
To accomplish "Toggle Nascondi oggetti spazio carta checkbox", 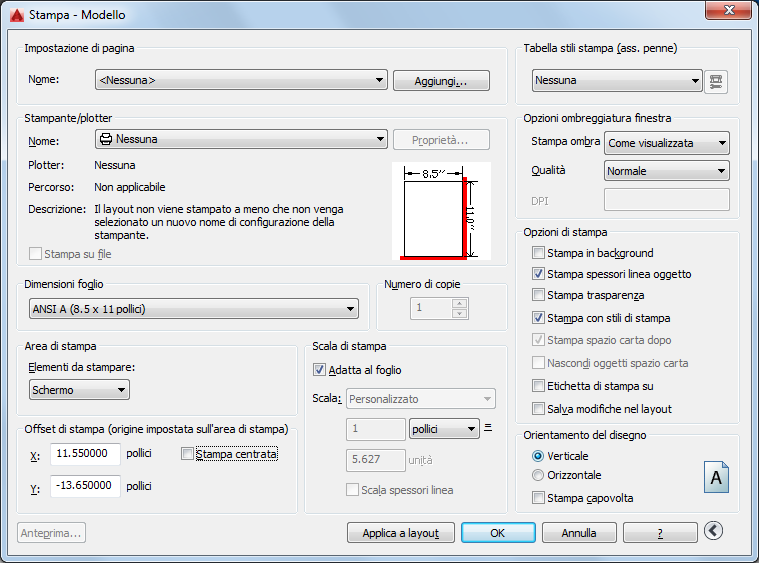I will click(538, 362).
